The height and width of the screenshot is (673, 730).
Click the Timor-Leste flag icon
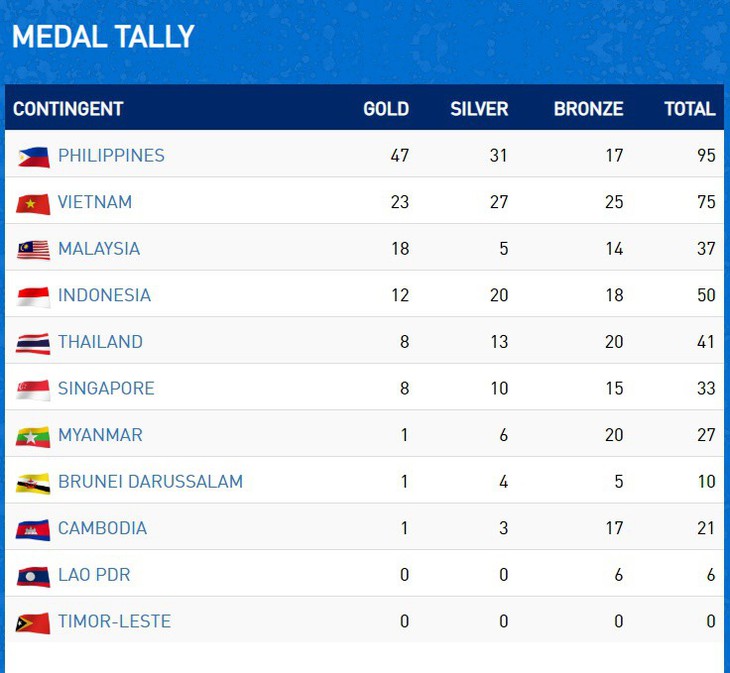(33, 623)
